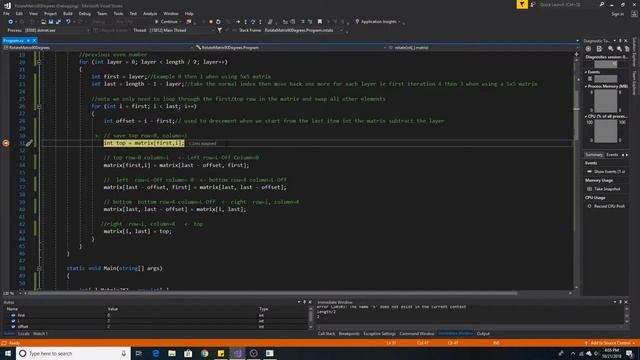Viewport: 640px width, 360px height.
Task: Switch to the Watch 1 tab
Action: pos(40,334)
